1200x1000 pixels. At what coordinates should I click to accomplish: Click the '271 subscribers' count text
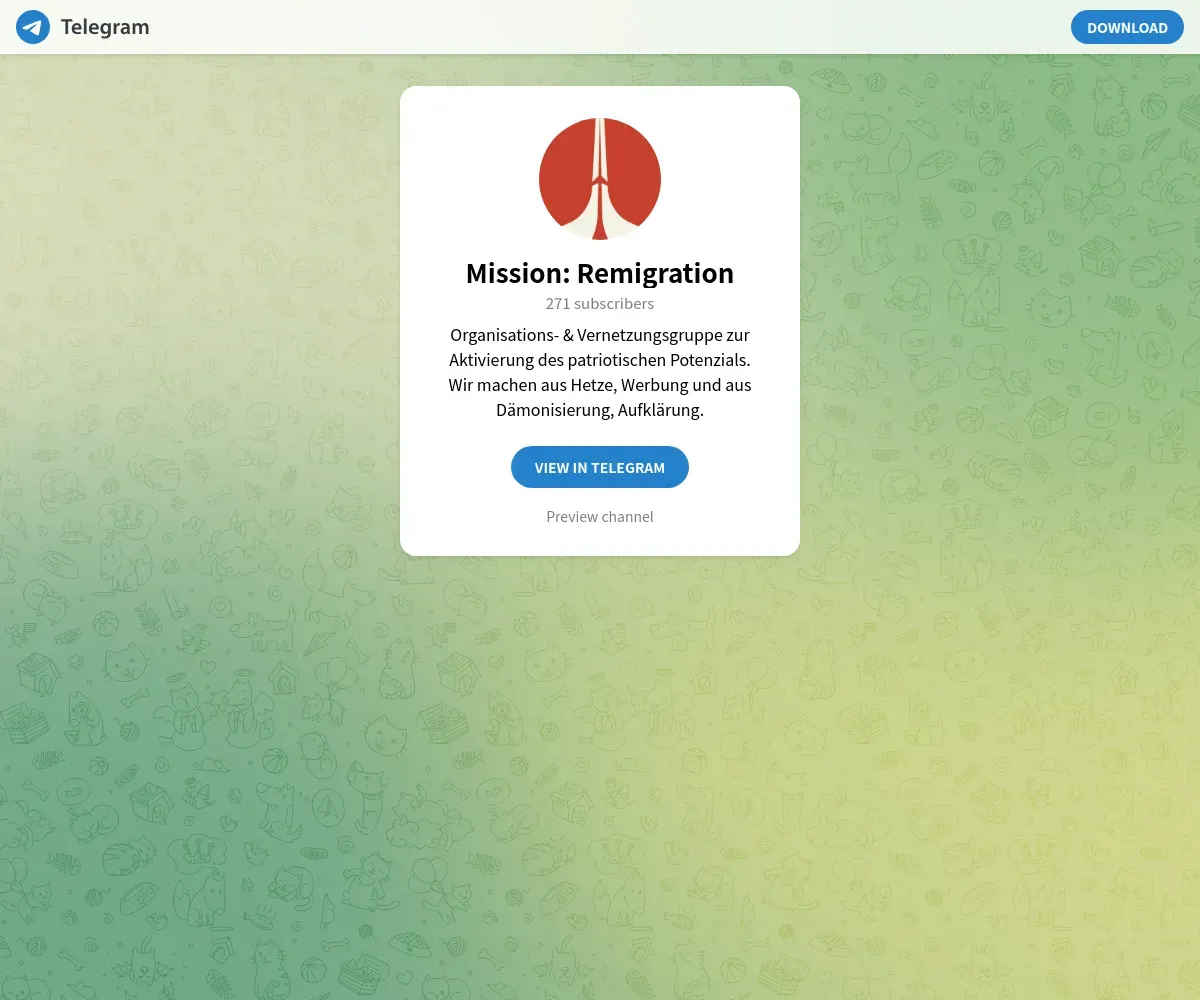coord(600,303)
